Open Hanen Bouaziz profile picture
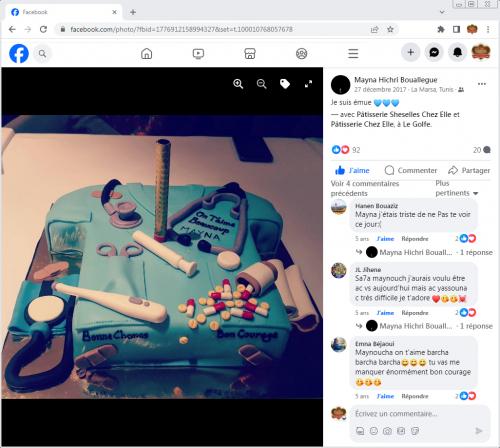The image size is (500, 448). click(339, 207)
